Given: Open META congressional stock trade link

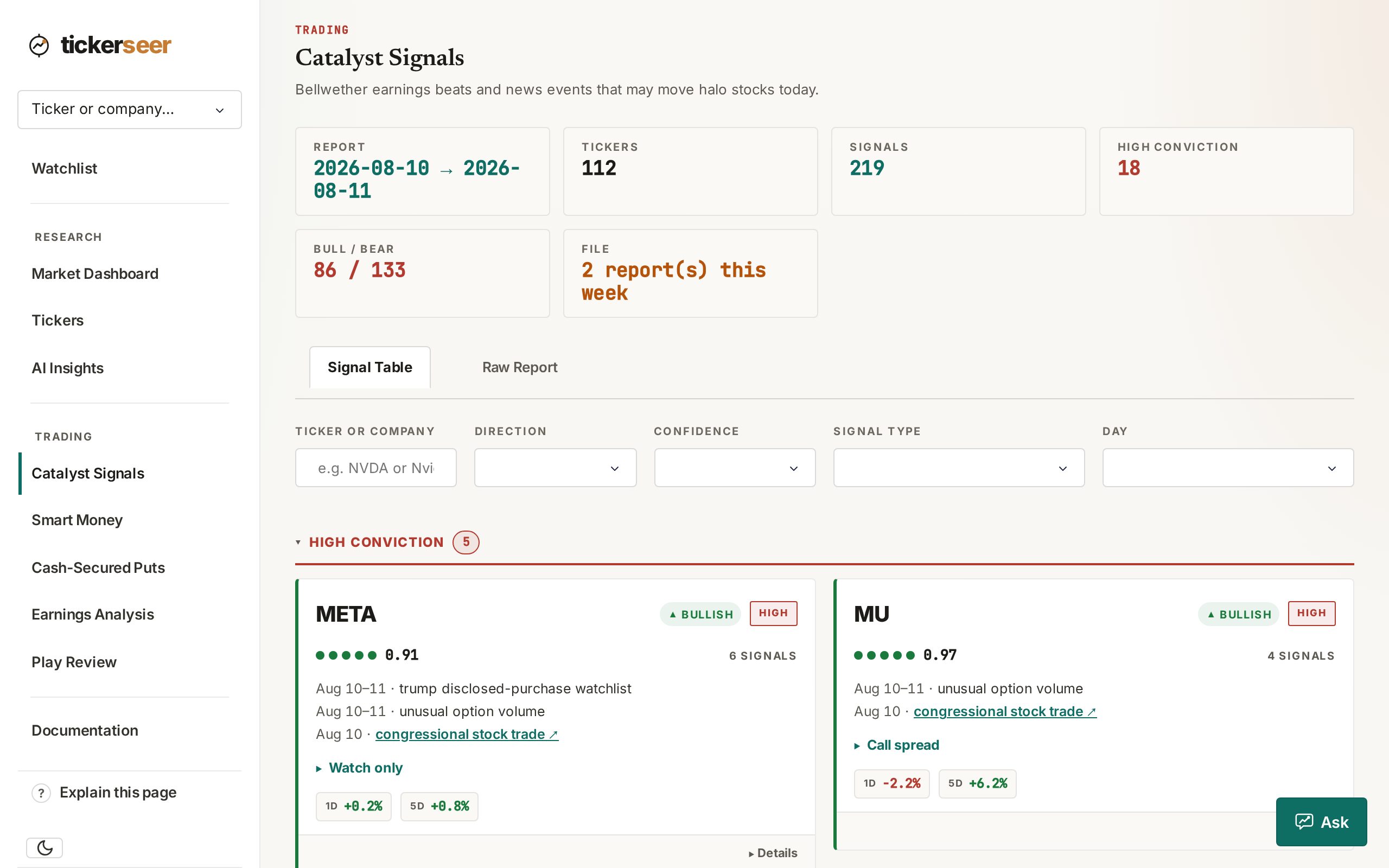Looking at the screenshot, I should pyautogui.click(x=467, y=734).
